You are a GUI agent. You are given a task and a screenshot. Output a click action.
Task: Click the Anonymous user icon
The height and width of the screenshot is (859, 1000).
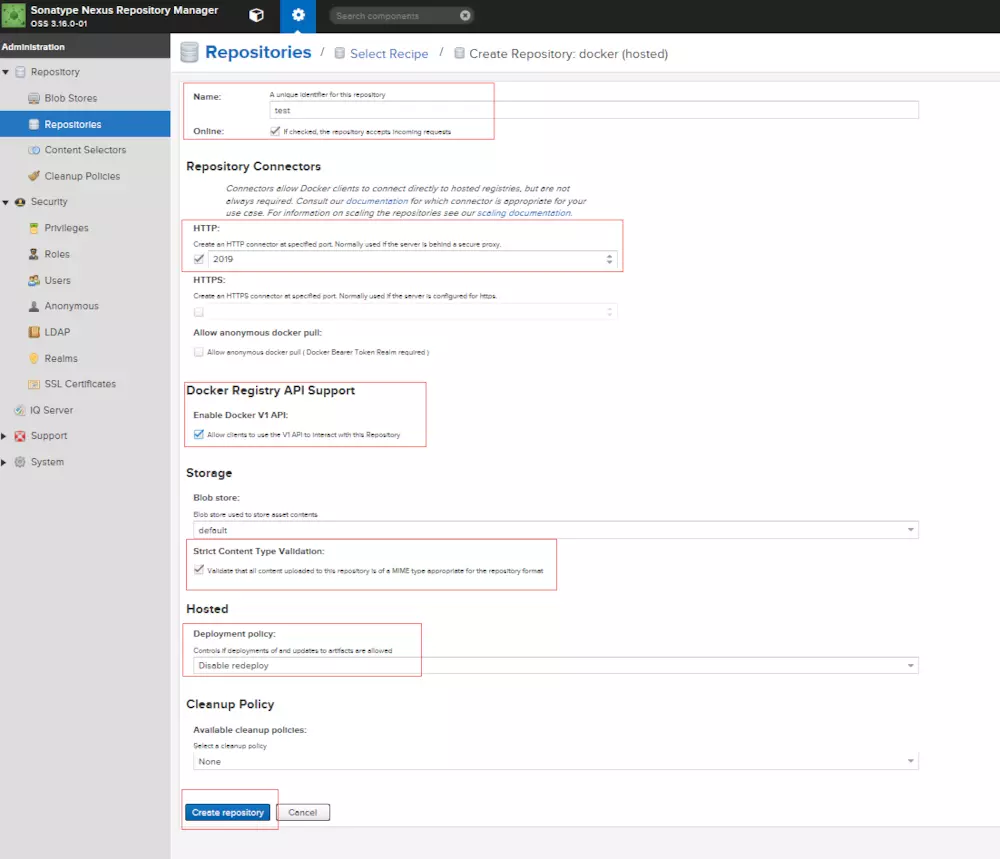click(x=34, y=306)
